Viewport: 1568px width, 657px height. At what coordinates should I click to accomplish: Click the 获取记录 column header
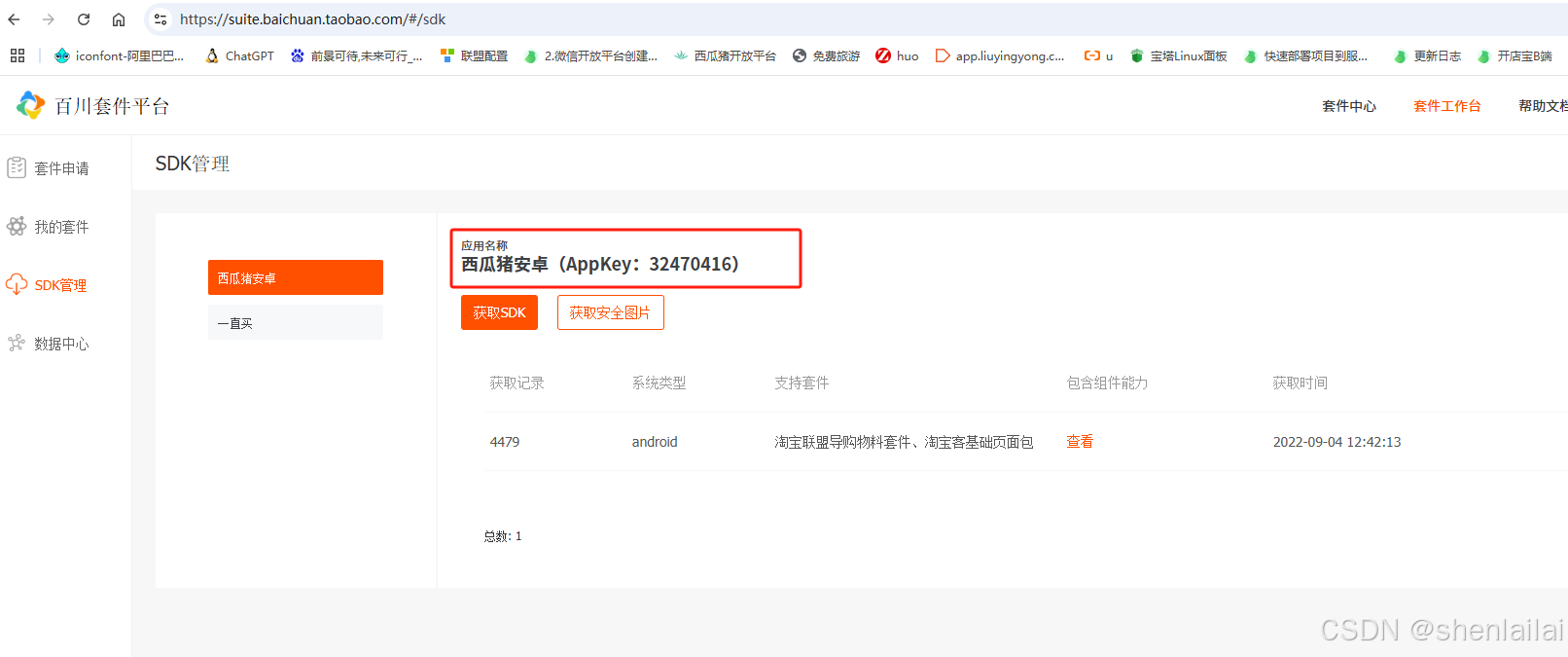point(517,383)
